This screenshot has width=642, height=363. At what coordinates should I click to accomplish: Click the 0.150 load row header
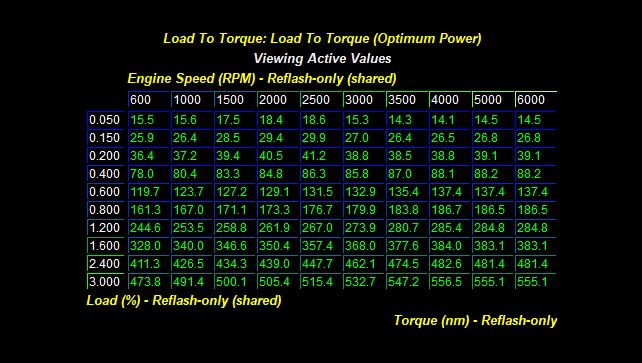click(105, 138)
